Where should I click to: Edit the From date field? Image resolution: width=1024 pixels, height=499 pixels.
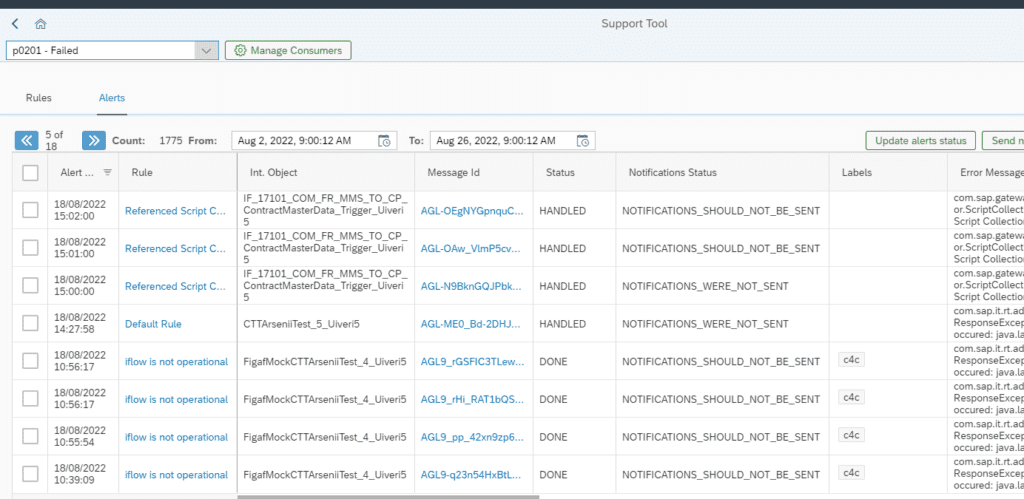click(x=314, y=140)
